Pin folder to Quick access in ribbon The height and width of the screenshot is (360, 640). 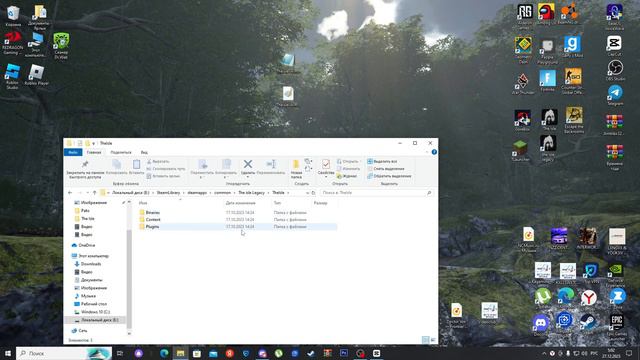[x=85, y=169]
